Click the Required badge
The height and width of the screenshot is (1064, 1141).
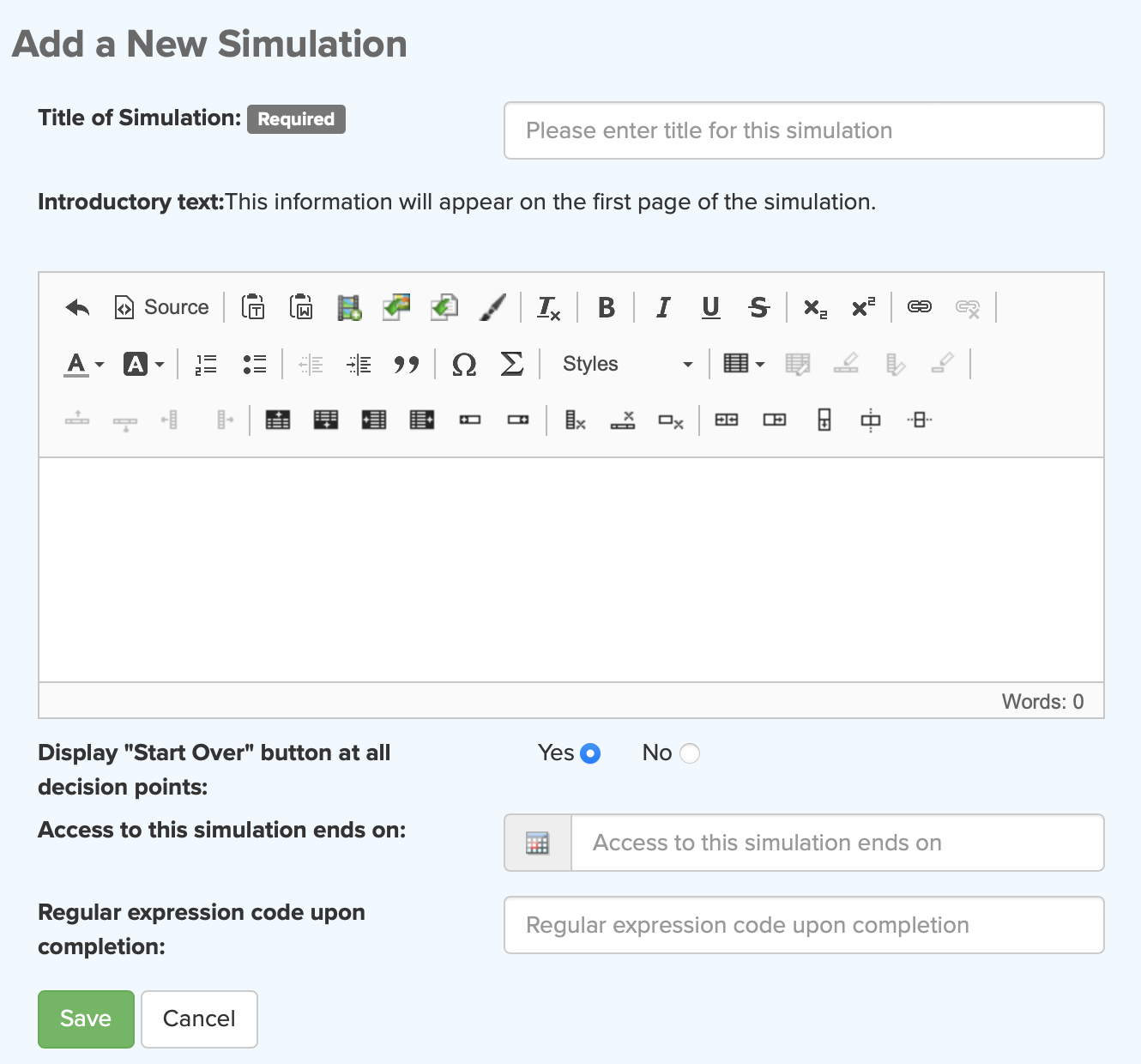pyautogui.click(x=296, y=119)
